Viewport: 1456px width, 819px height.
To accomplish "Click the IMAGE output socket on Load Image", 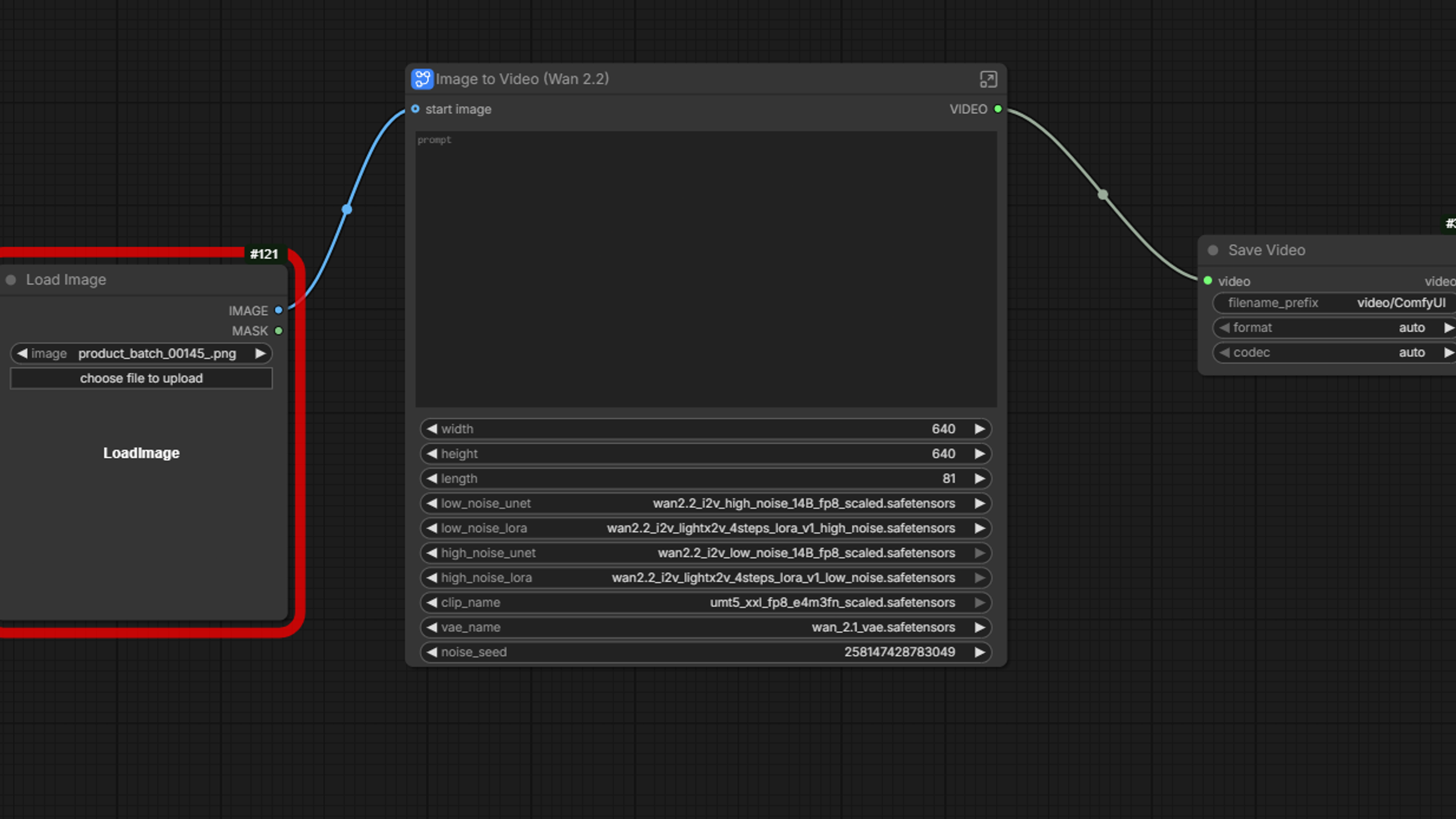I will [279, 311].
